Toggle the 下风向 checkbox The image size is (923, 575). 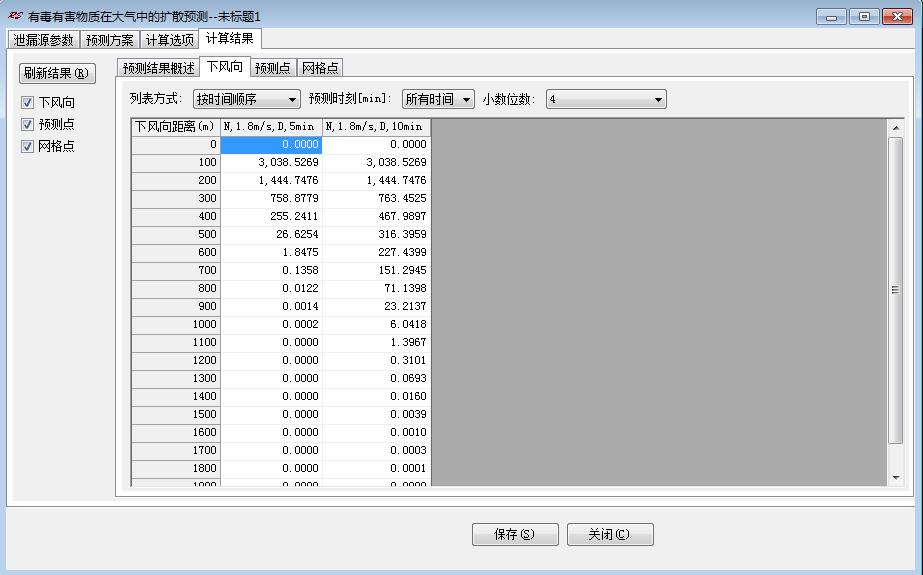point(27,102)
